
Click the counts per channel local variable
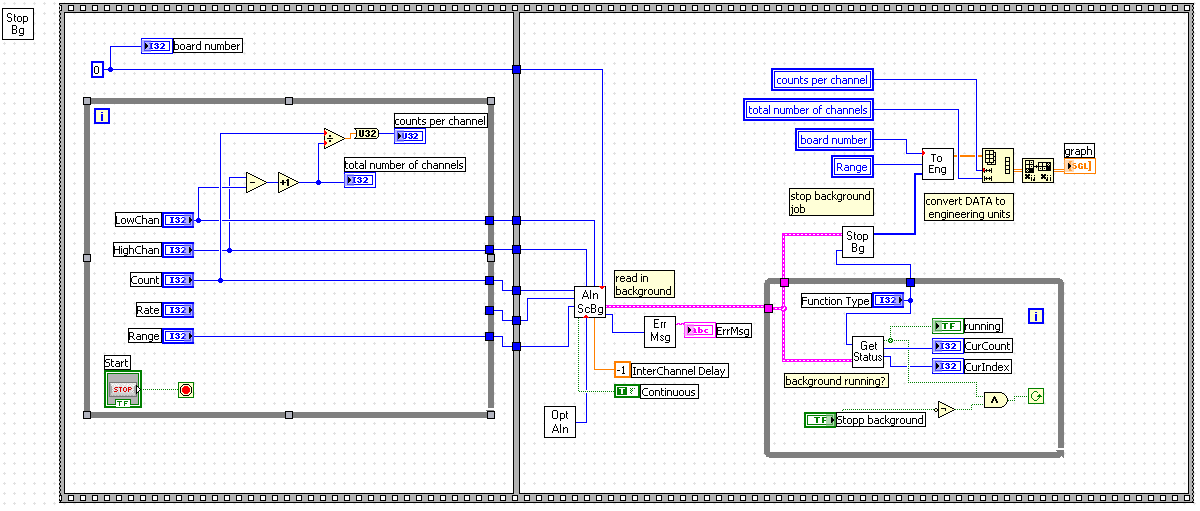[823, 80]
